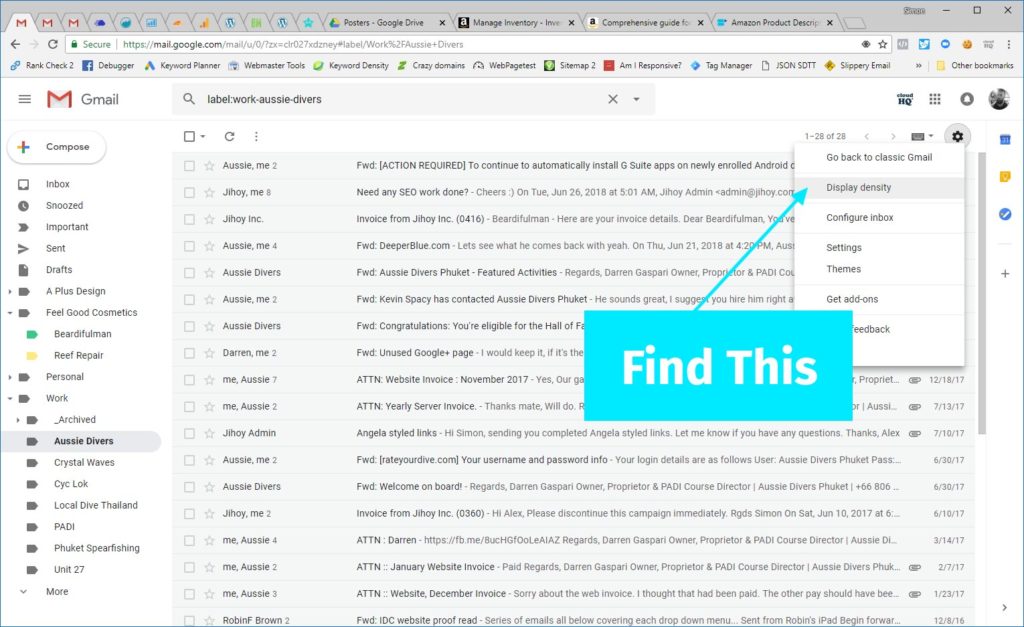Viewport: 1024px width, 627px height.
Task: Bookmark this page with the star icon
Action: point(883,44)
